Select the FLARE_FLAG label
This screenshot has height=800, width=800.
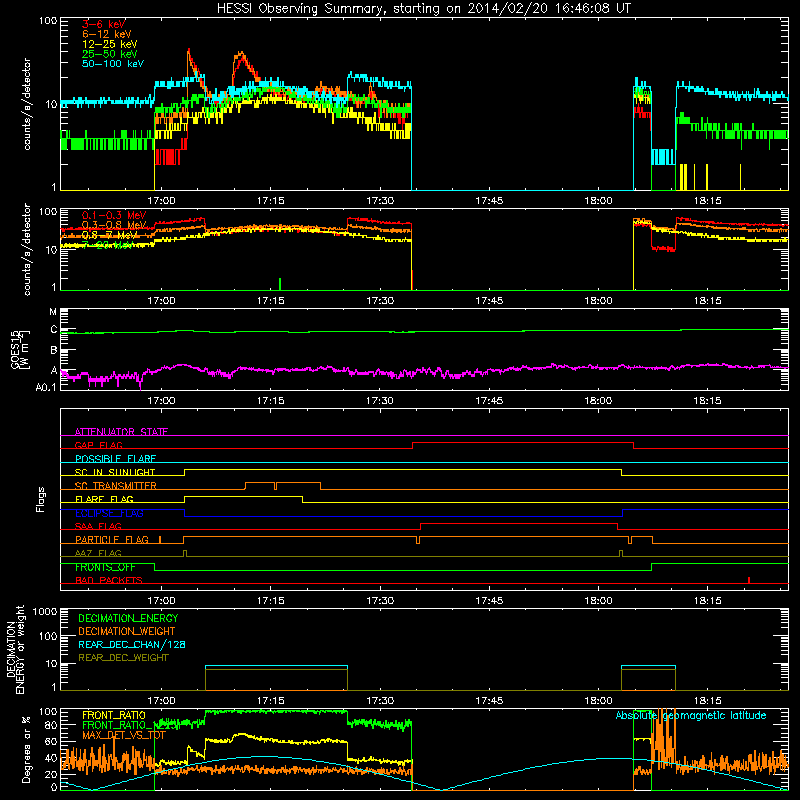(104, 499)
